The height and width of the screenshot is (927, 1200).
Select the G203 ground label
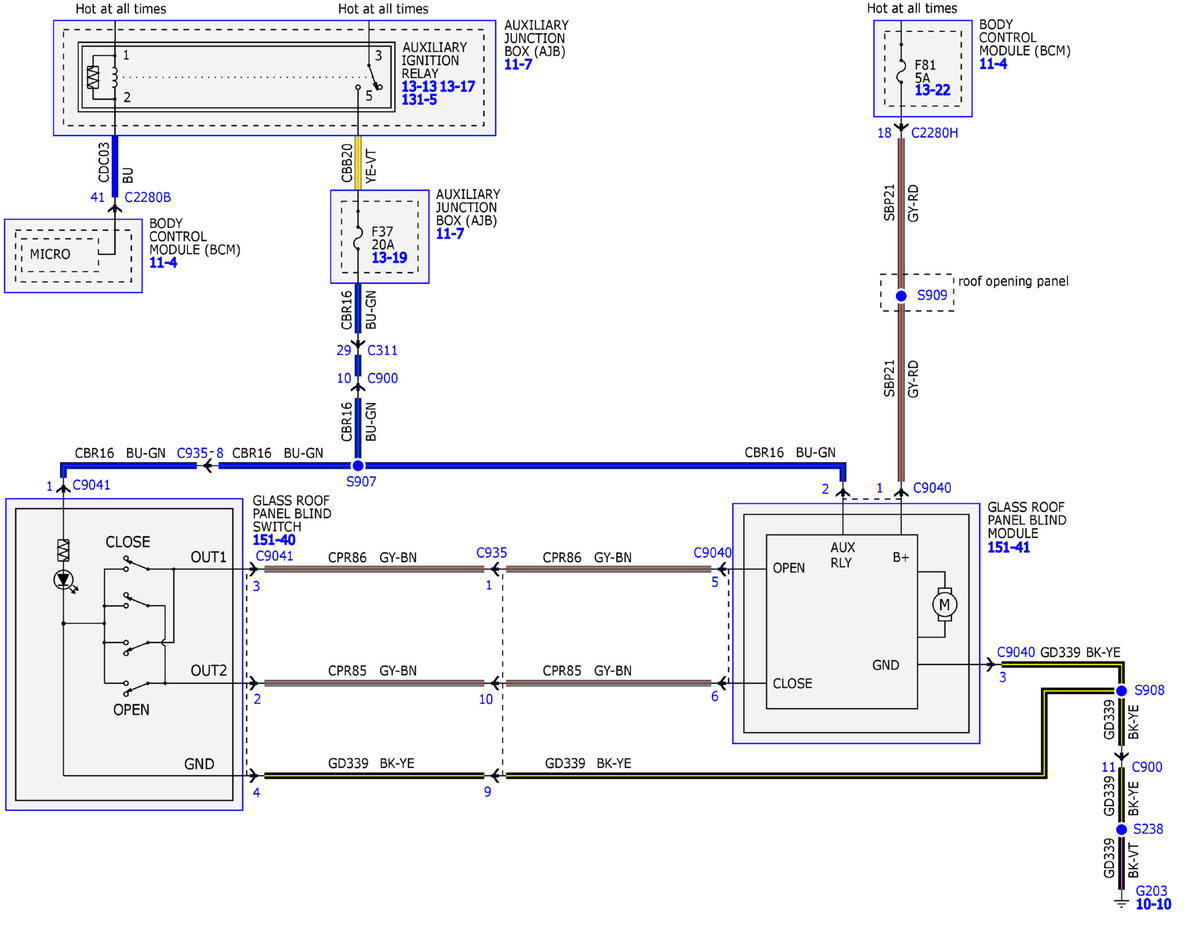coord(1153,890)
